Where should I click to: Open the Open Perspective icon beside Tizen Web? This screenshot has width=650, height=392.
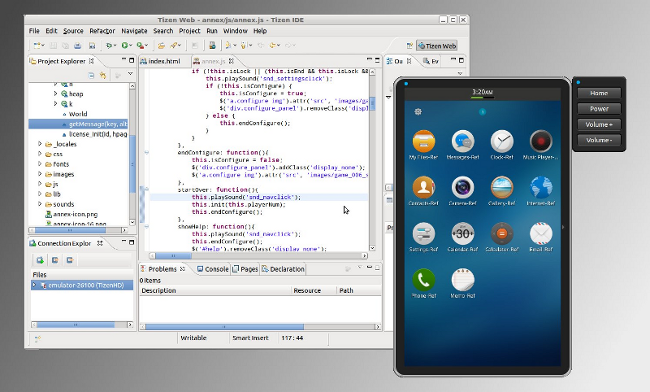(410, 46)
